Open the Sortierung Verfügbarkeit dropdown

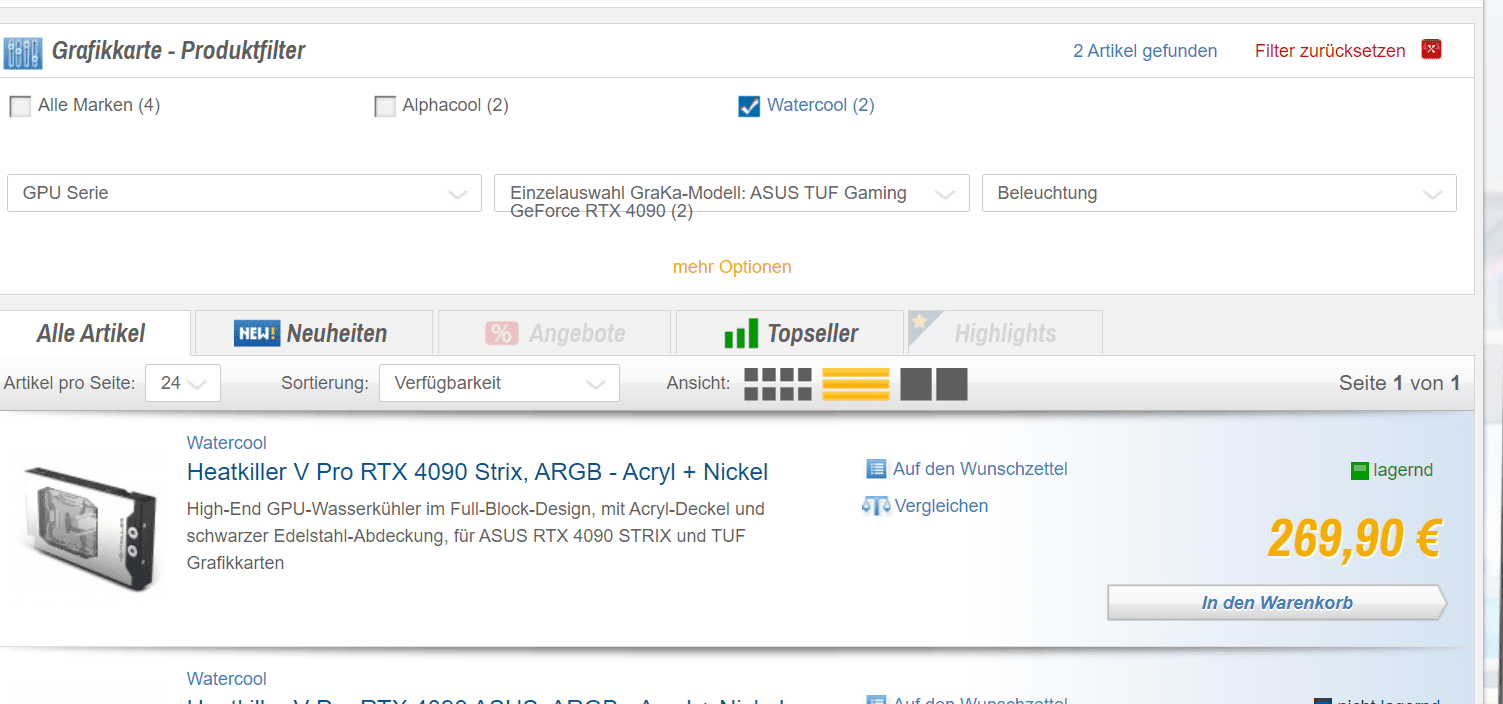(x=499, y=383)
